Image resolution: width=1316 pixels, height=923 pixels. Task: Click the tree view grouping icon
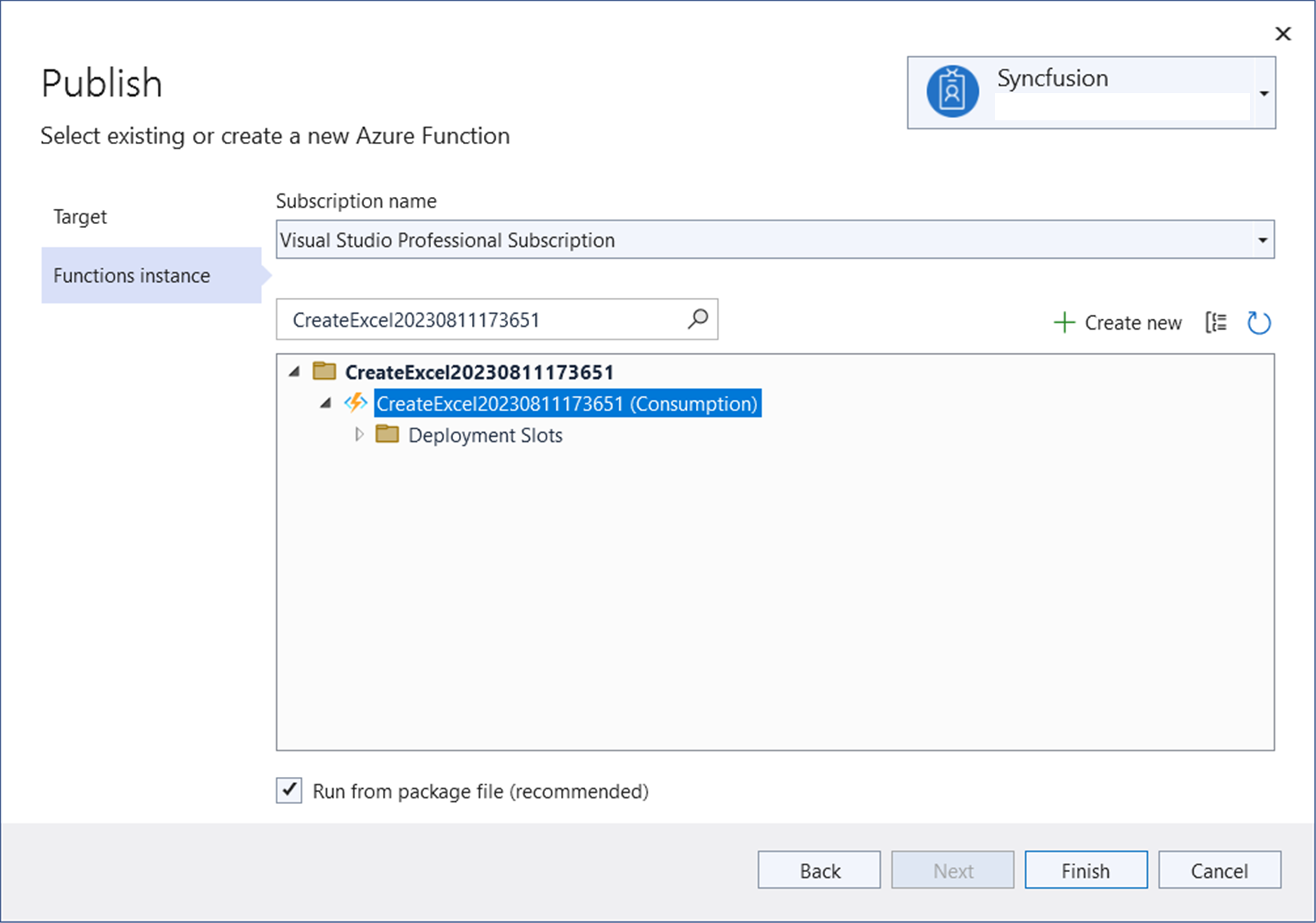1216,323
